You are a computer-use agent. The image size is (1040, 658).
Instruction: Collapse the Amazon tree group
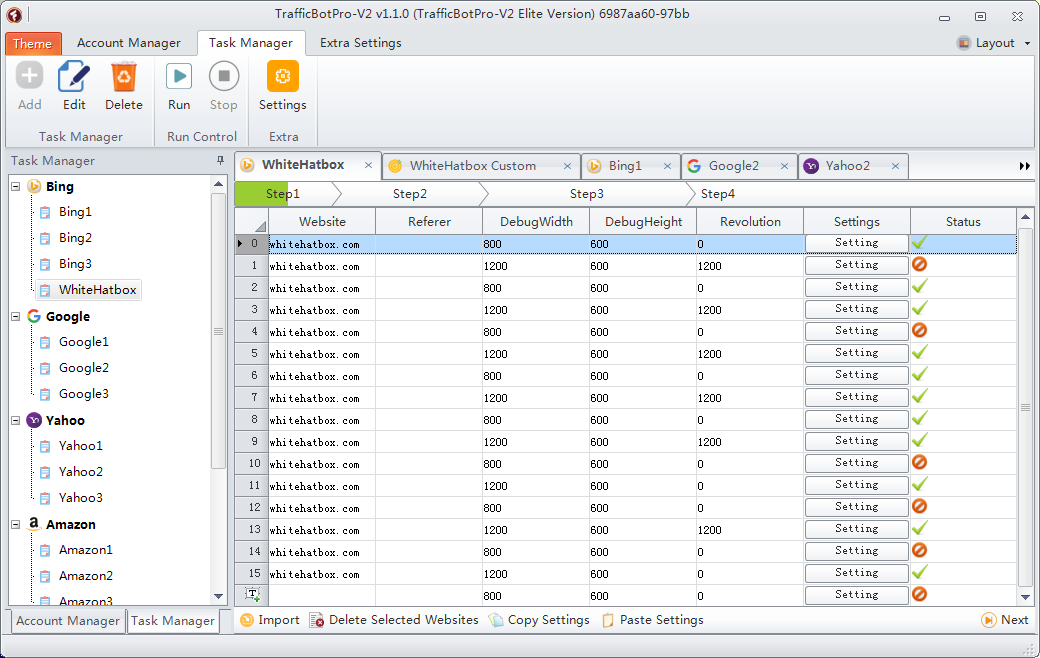point(16,524)
